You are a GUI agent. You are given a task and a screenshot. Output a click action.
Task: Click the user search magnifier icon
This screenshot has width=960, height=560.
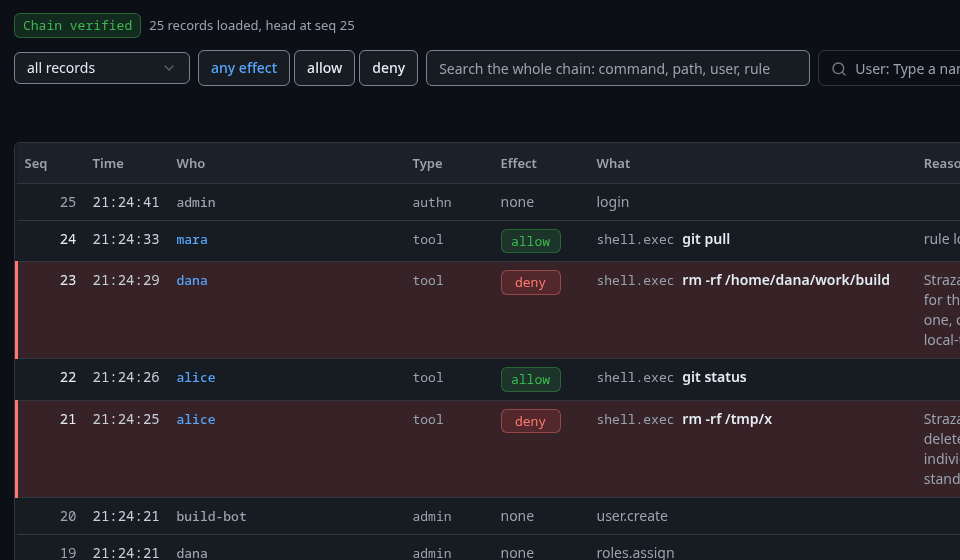coord(839,69)
